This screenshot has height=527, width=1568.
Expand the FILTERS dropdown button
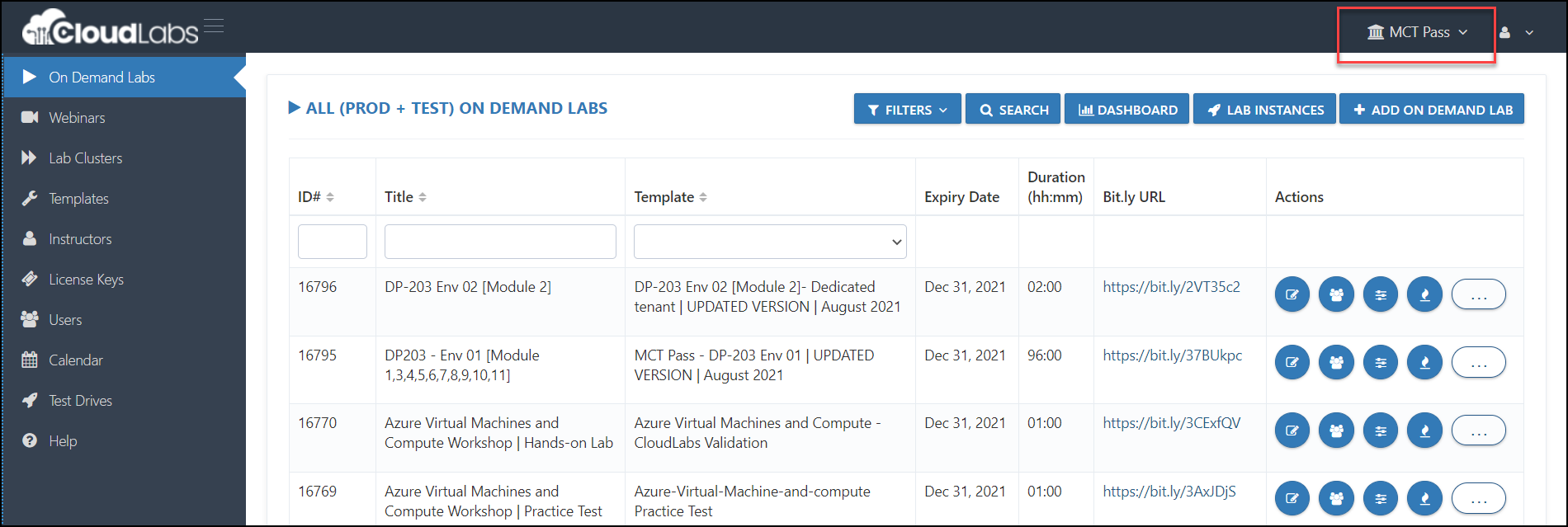(908, 110)
